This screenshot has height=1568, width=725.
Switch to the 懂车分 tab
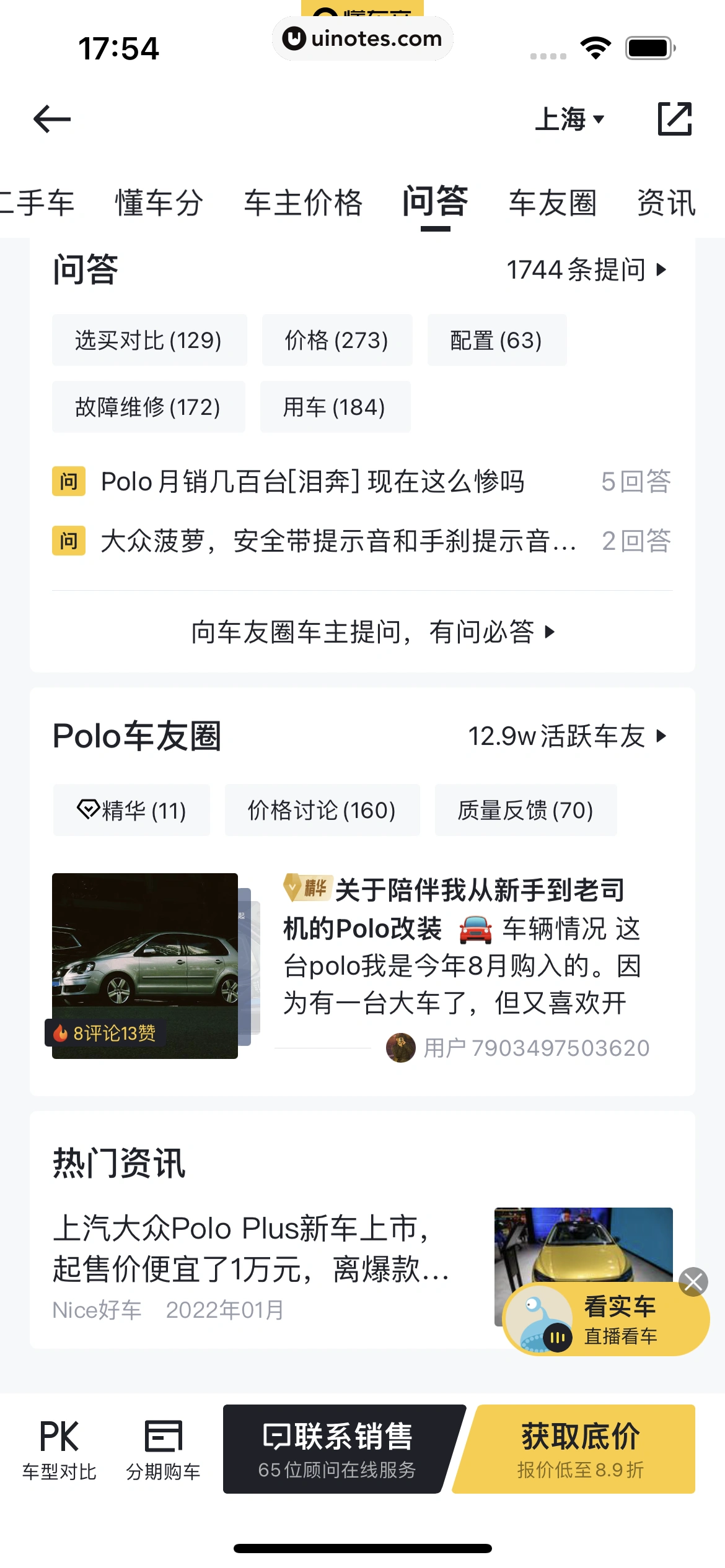point(159,203)
